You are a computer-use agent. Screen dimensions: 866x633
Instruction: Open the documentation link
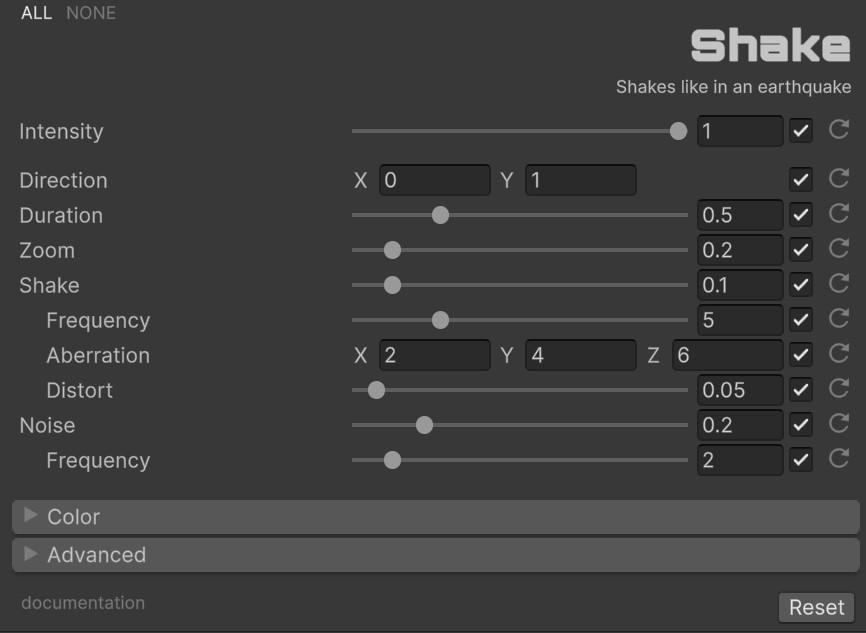[83, 603]
